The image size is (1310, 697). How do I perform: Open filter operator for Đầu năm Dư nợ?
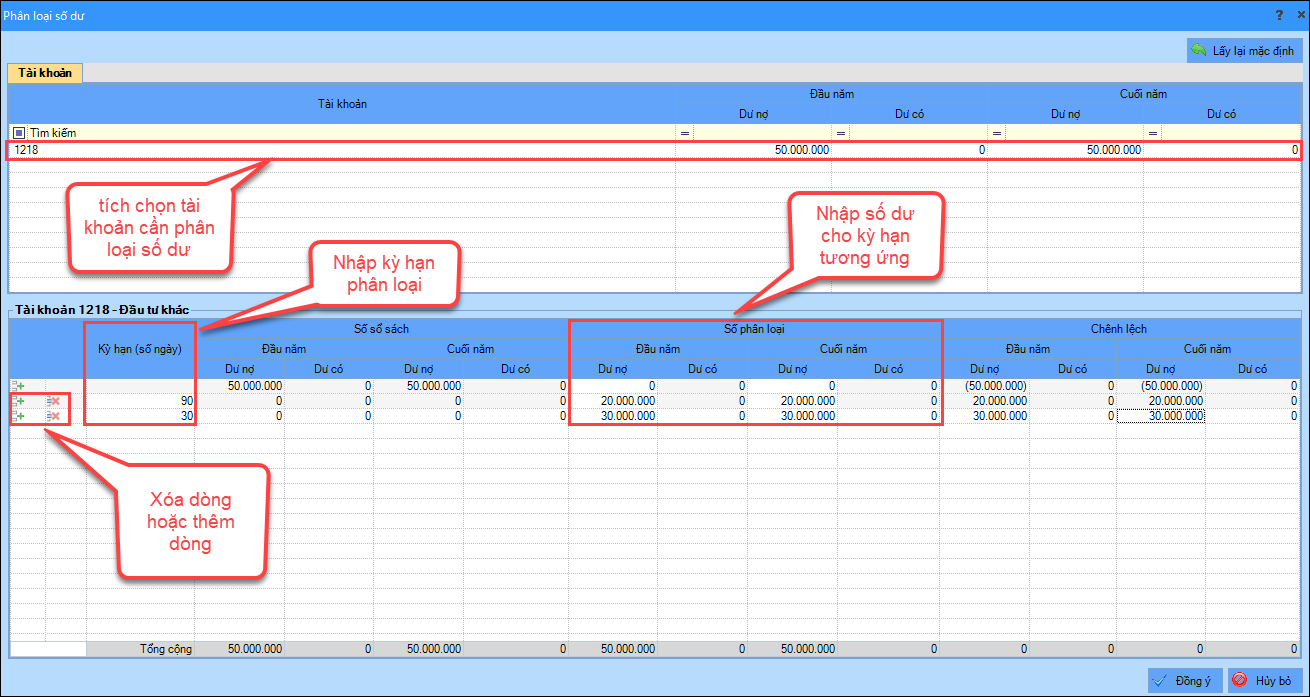click(685, 133)
